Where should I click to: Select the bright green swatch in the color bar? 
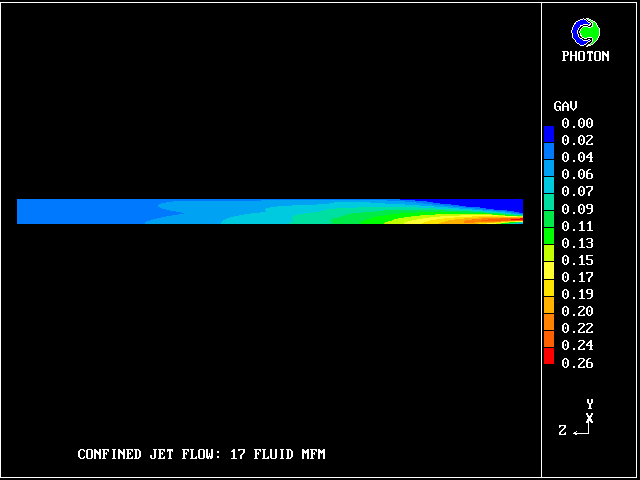[548, 236]
